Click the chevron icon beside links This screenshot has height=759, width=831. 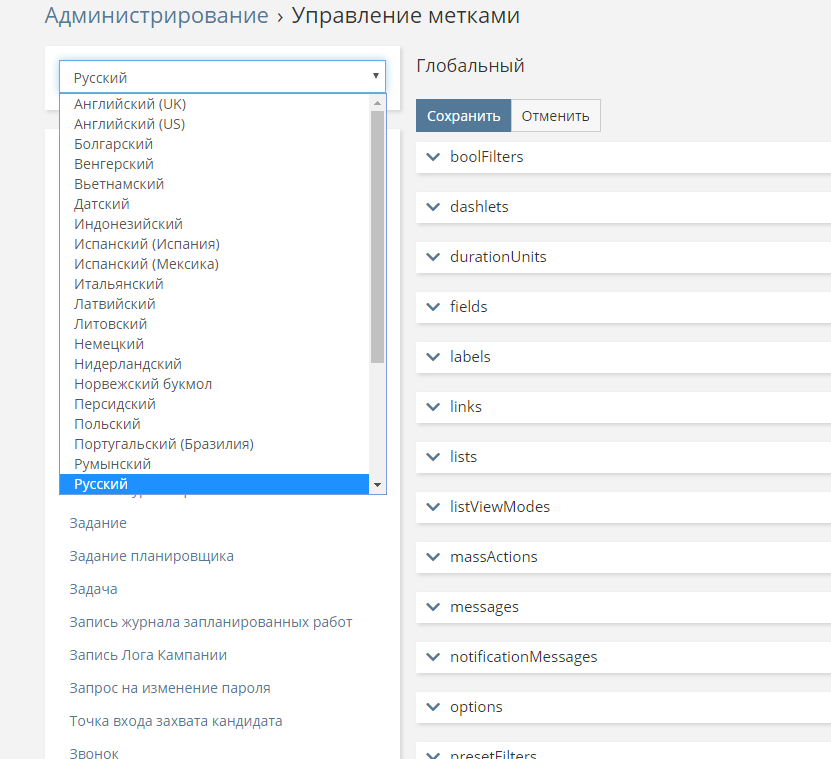[x=433, y=407]
